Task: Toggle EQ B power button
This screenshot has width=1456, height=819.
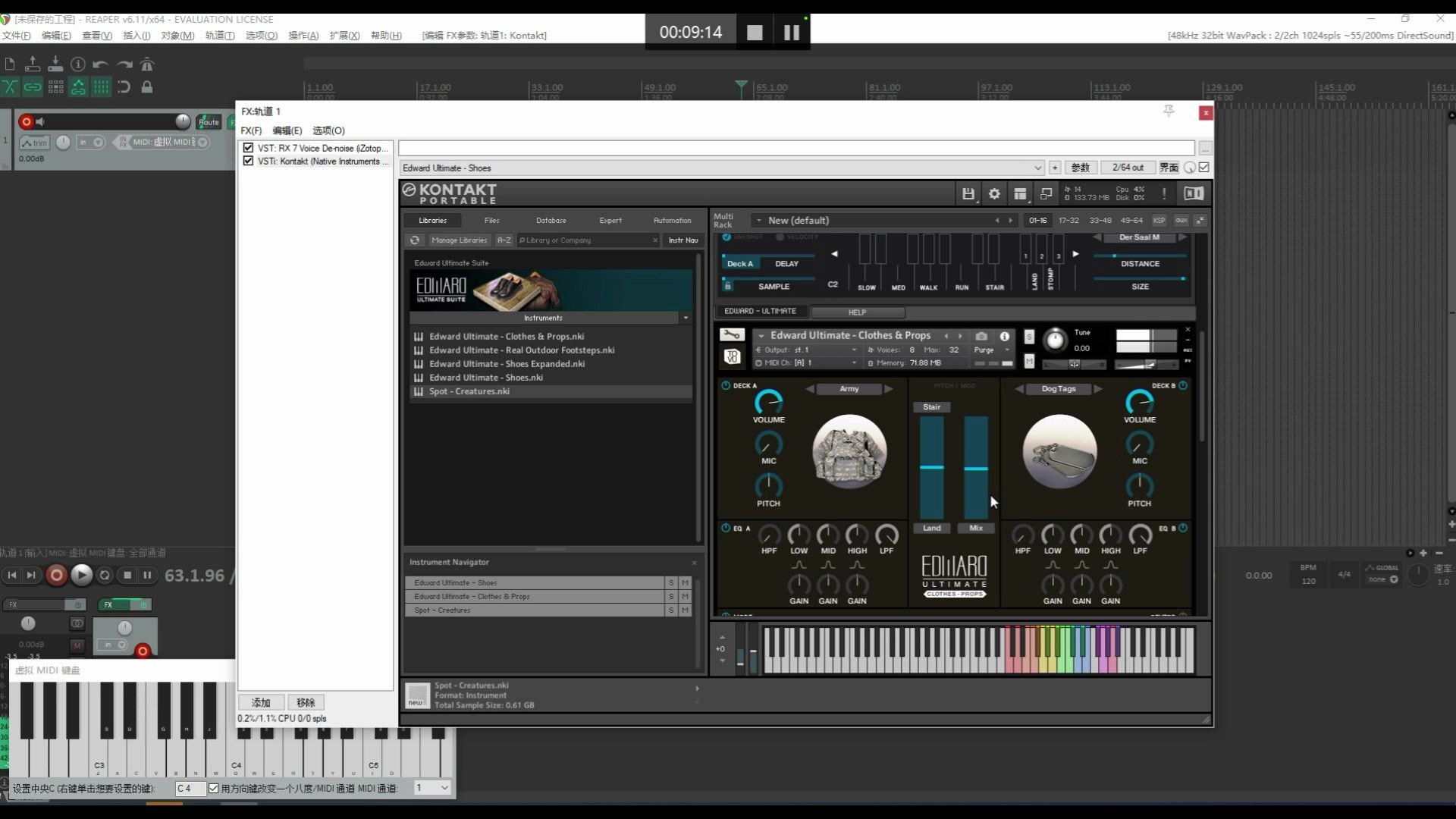Action: point(1183,528)
